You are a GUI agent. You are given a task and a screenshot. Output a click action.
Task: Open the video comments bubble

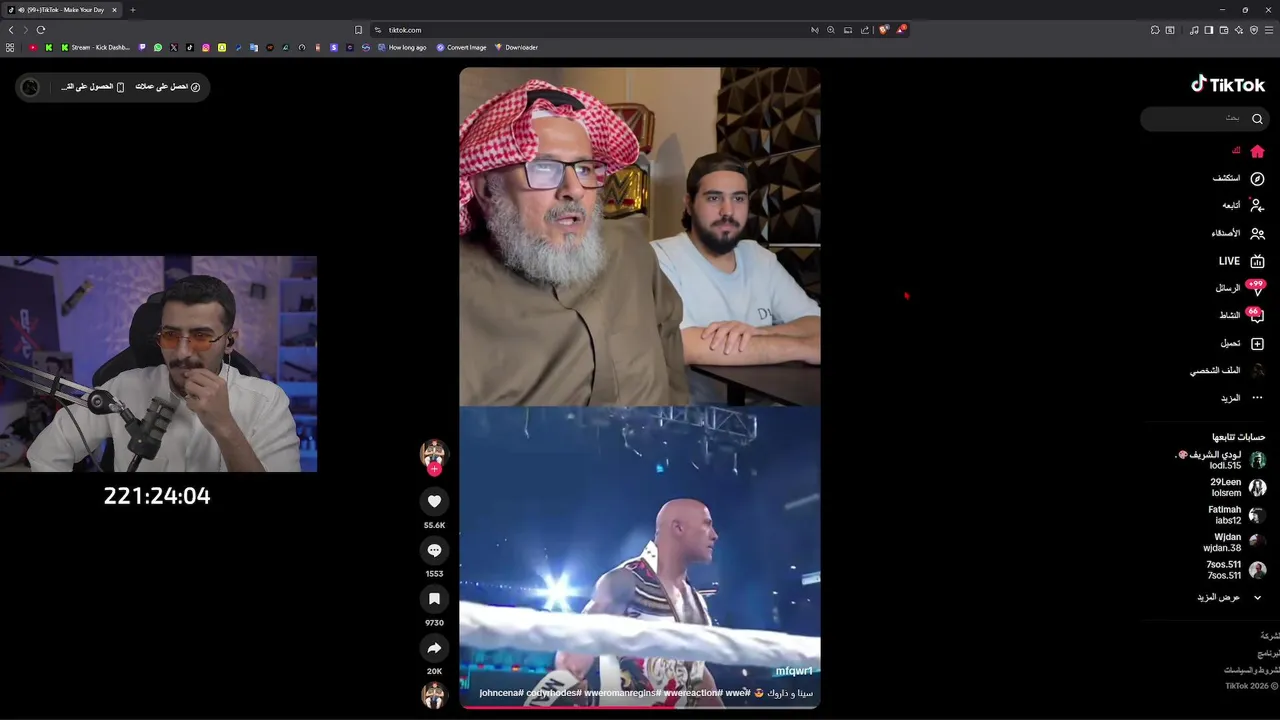point(434,550)
